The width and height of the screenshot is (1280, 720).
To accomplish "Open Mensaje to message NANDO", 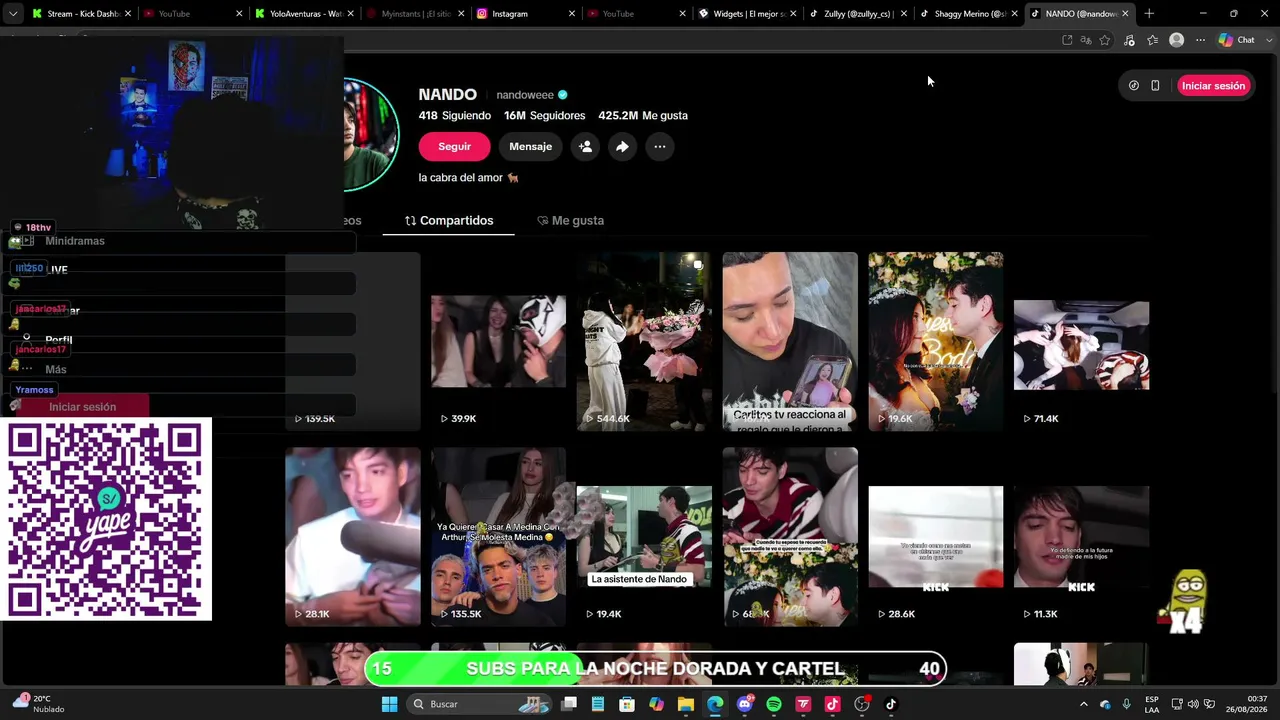I will click(x=530, y=146).
